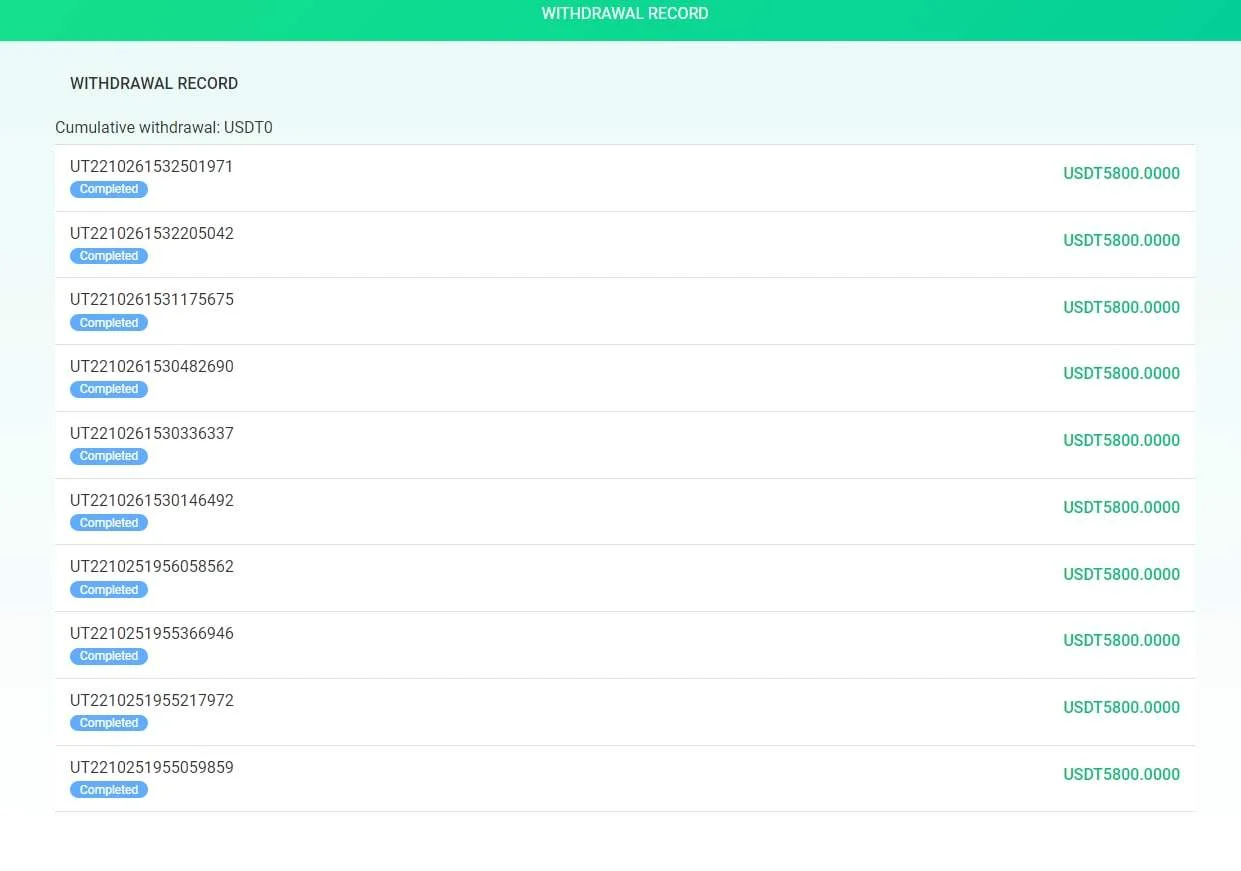Screen dimensions: 1241x871
Task: Click the green WITHDRAWAL RECORD header title
Action: click(x=625, y=14)
